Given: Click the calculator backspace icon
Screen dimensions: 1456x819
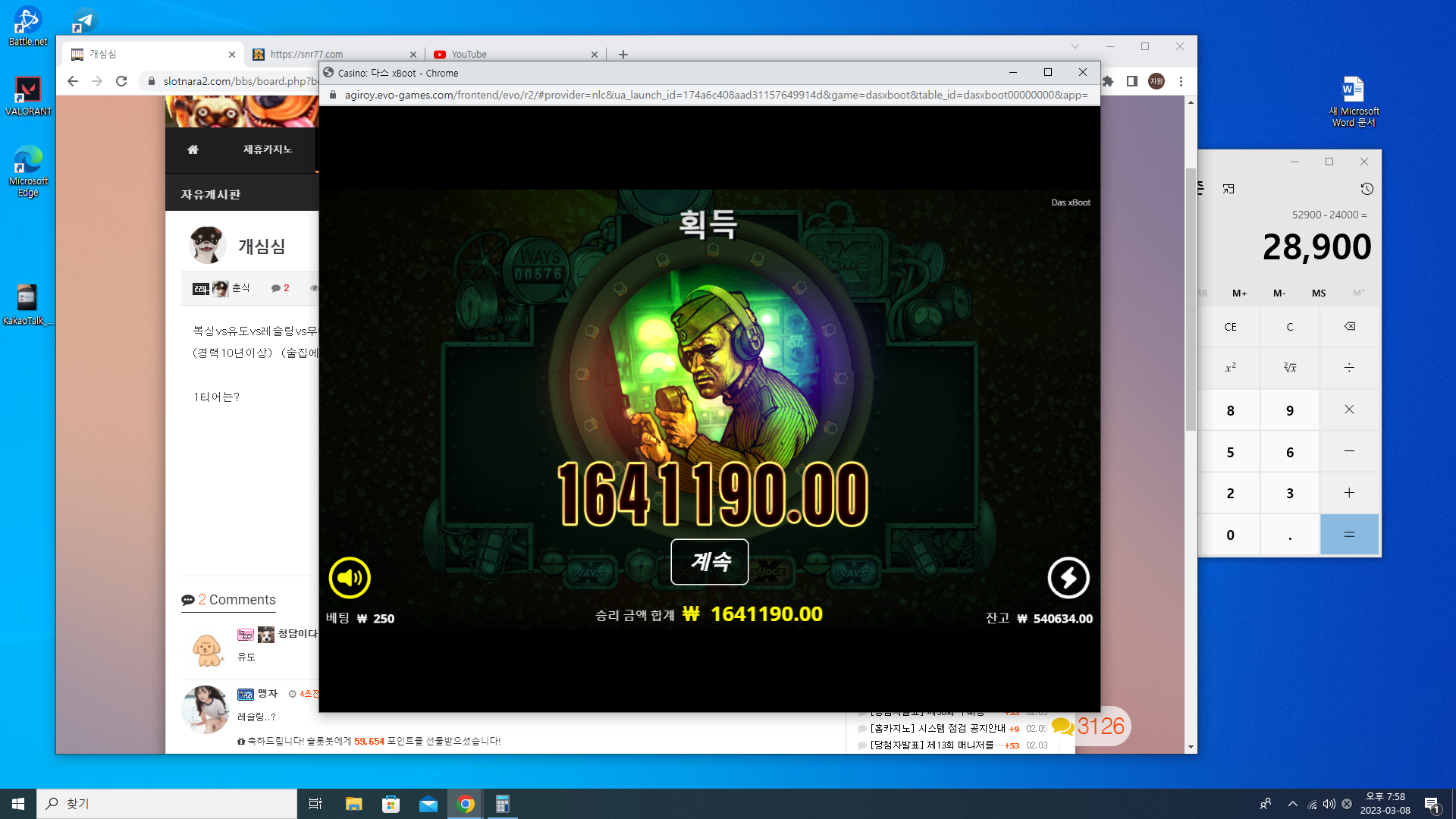Looking at the screenshot, I should click(x=1349, y=327).
